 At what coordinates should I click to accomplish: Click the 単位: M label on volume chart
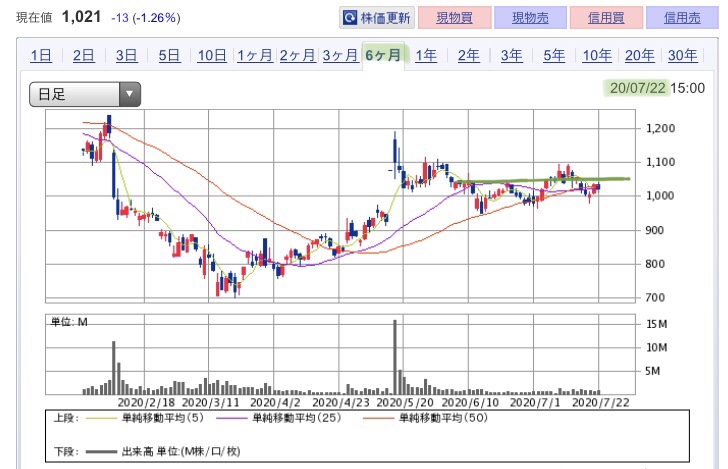pos(69,322)
